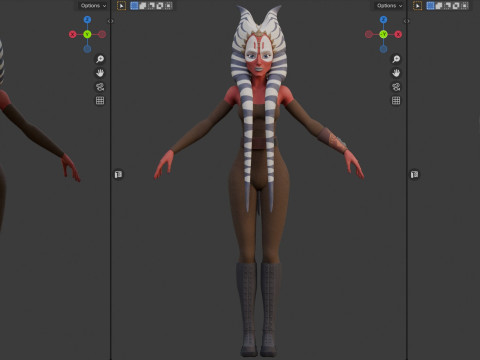
Task: Click the region arrow at right viewport's top-left edge
Action: click(x=407, y=21)
